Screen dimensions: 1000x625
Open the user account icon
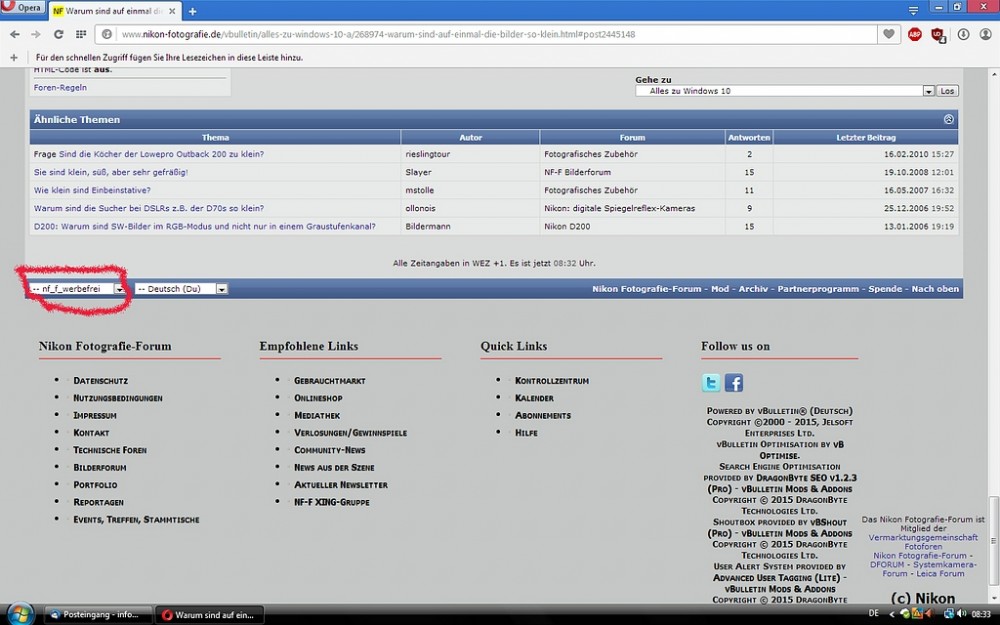[985, 34]
